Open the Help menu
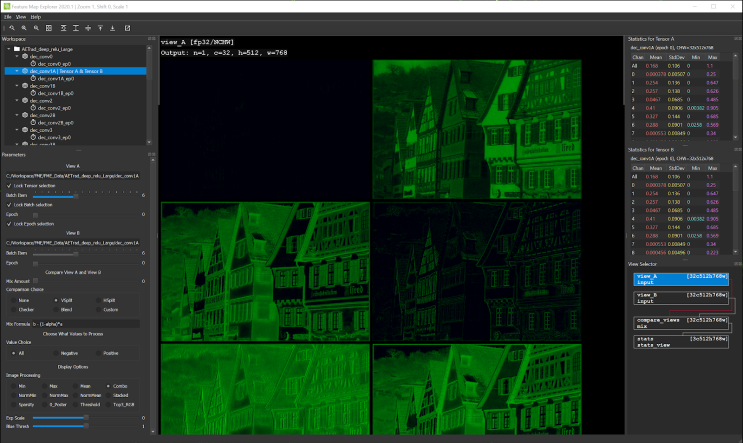Screen dimensions: 743x443 [x=37, y=17]
